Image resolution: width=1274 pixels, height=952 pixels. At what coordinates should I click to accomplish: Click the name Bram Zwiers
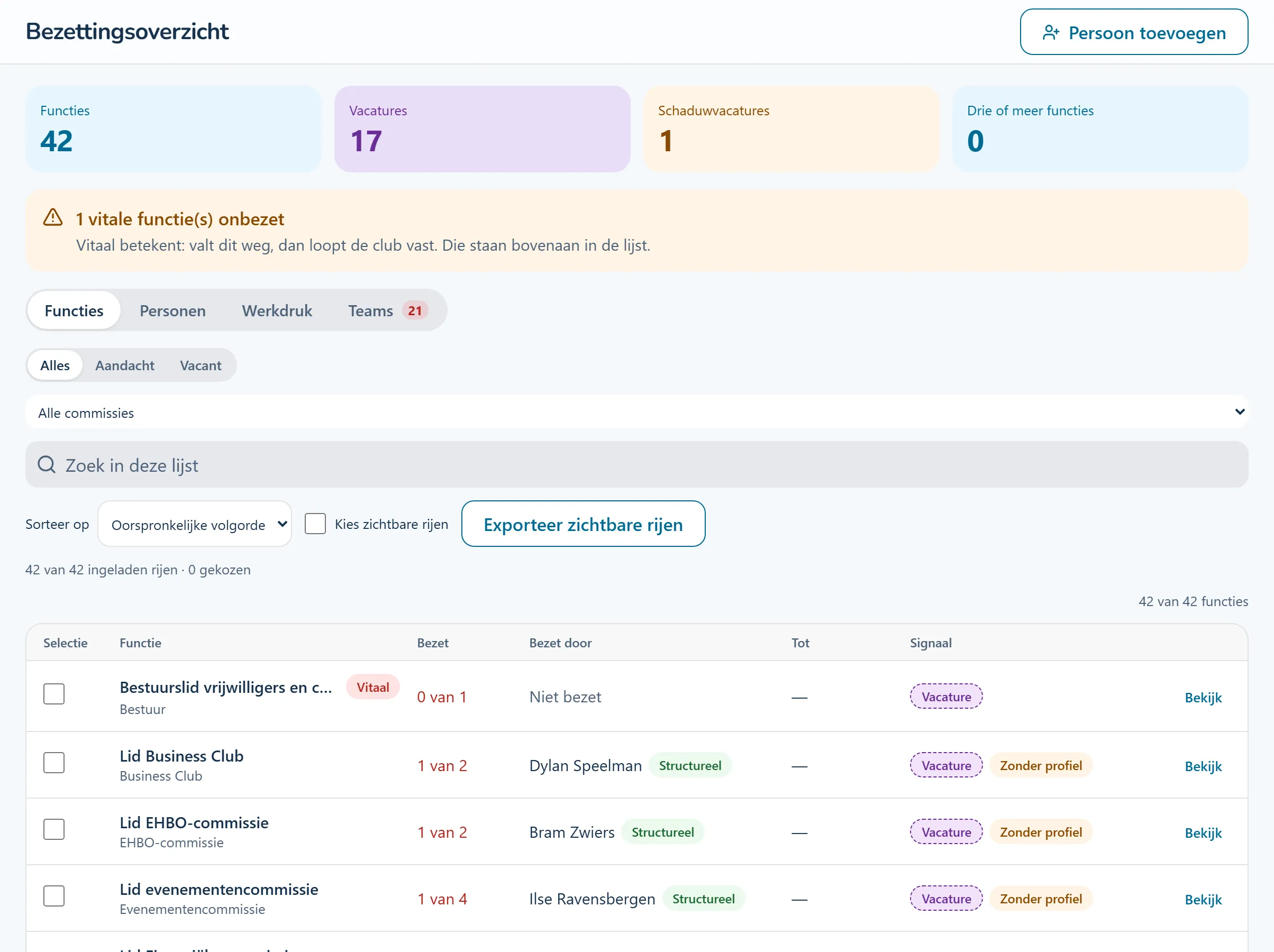point(571,832)
